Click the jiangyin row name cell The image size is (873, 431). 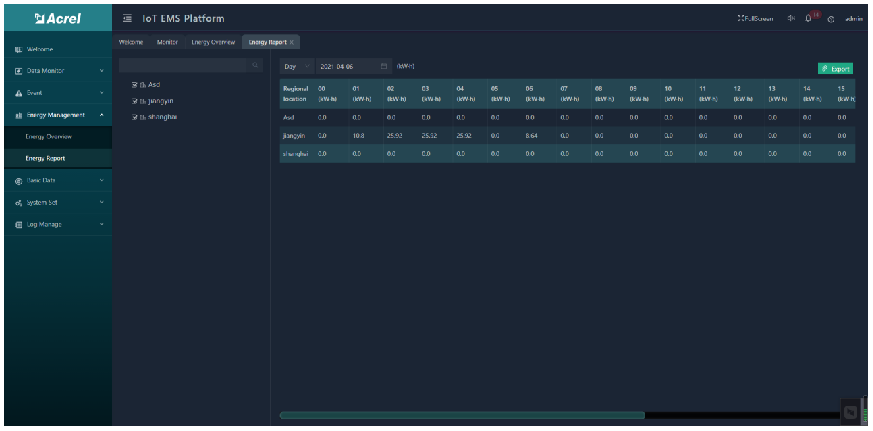[x=295, y=136]
